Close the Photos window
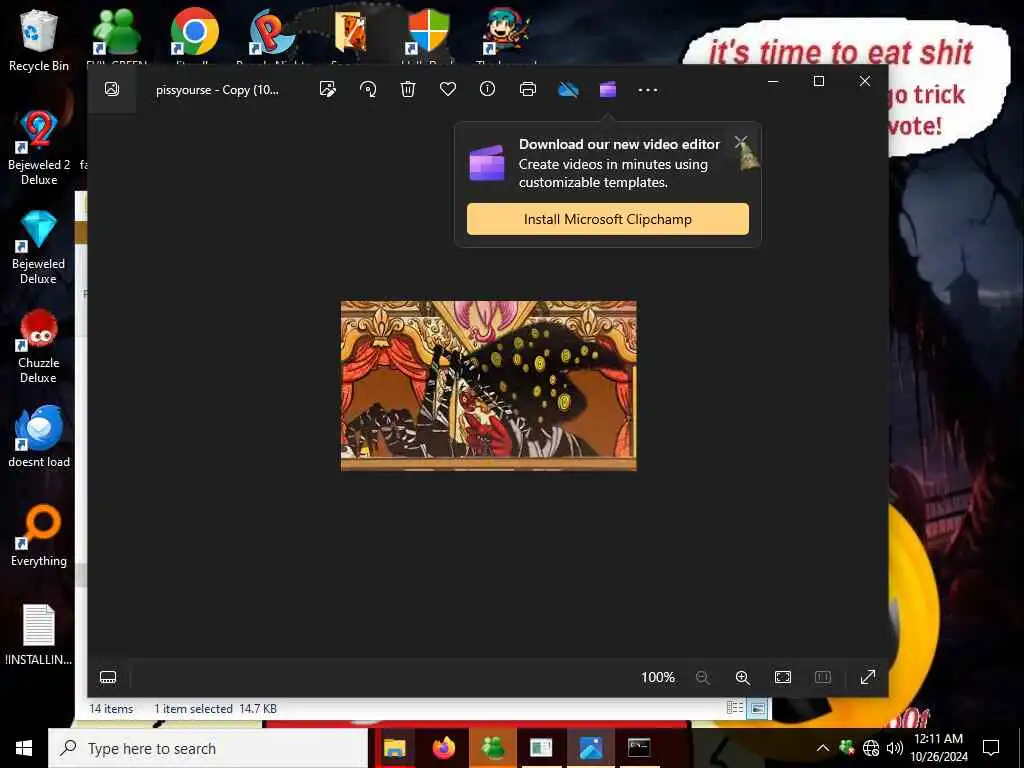This screenshot has width=1024, height=768. pyautogui.click(x=865, y=81)
